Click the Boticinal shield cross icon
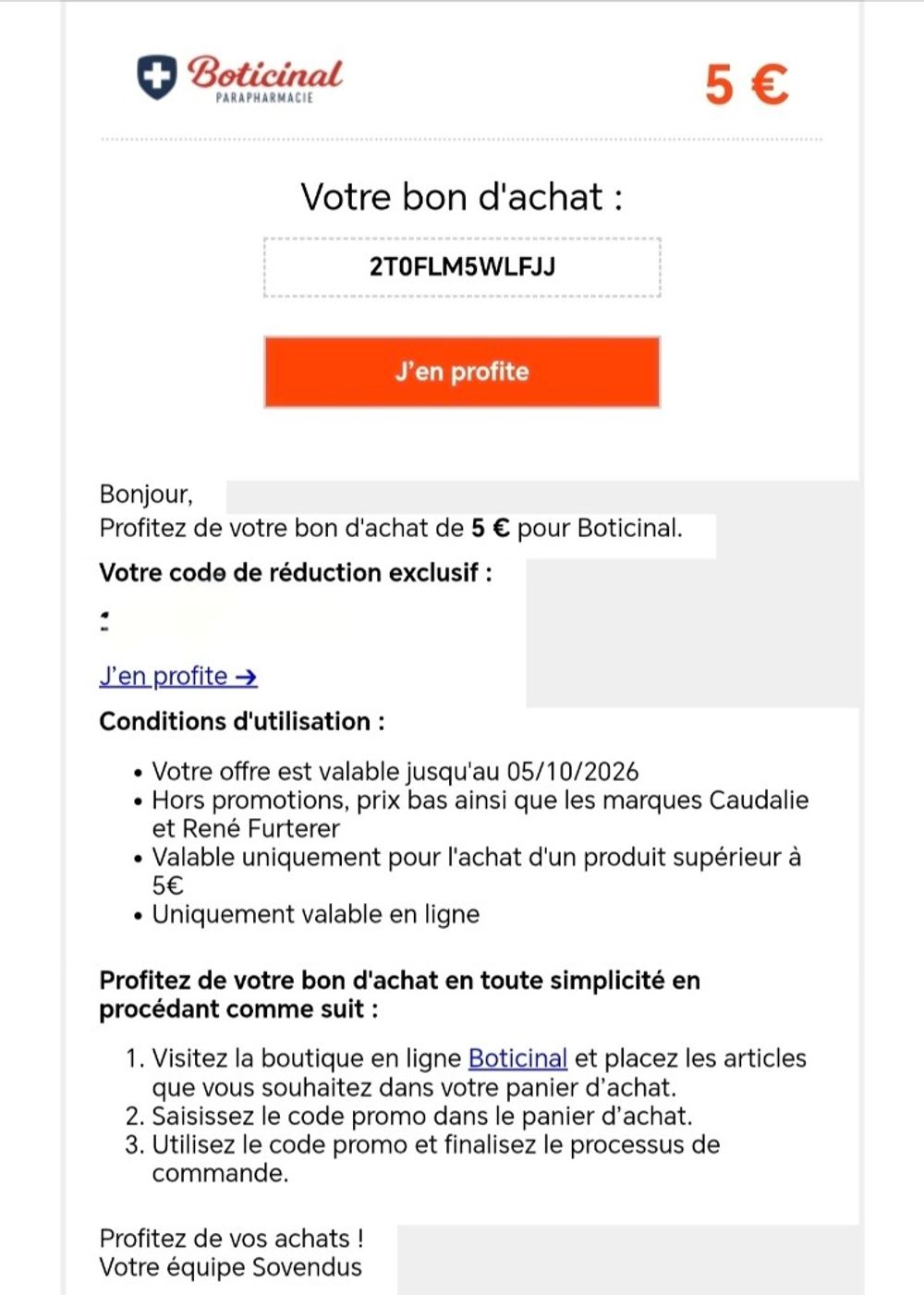 [x=157, y=78]
